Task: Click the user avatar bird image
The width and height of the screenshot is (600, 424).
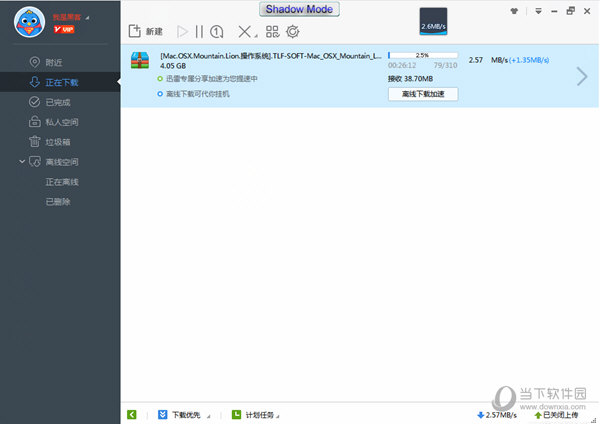Action: (x=29, y=22)
